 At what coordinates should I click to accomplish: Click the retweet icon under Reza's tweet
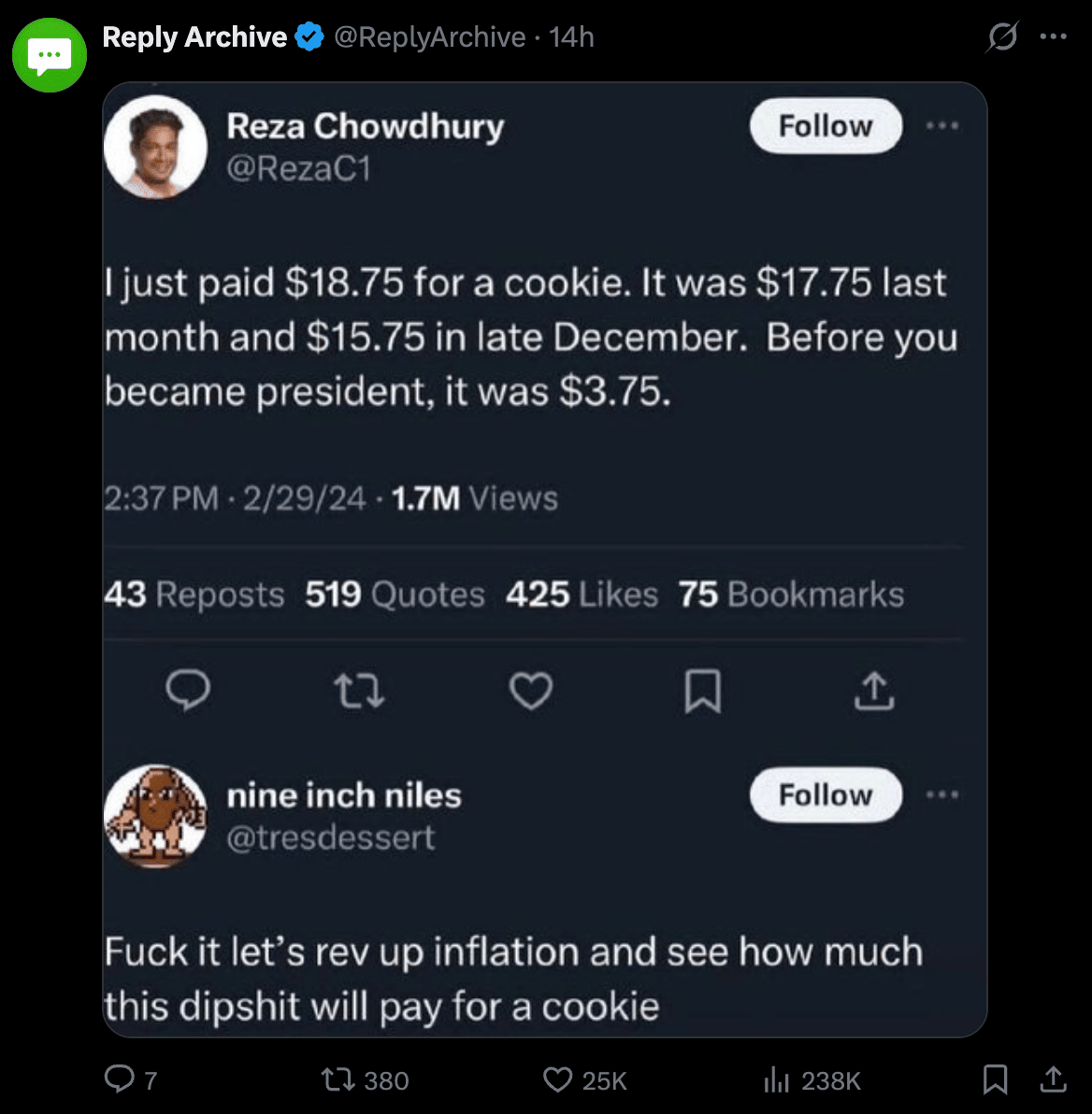pos(359,692)
